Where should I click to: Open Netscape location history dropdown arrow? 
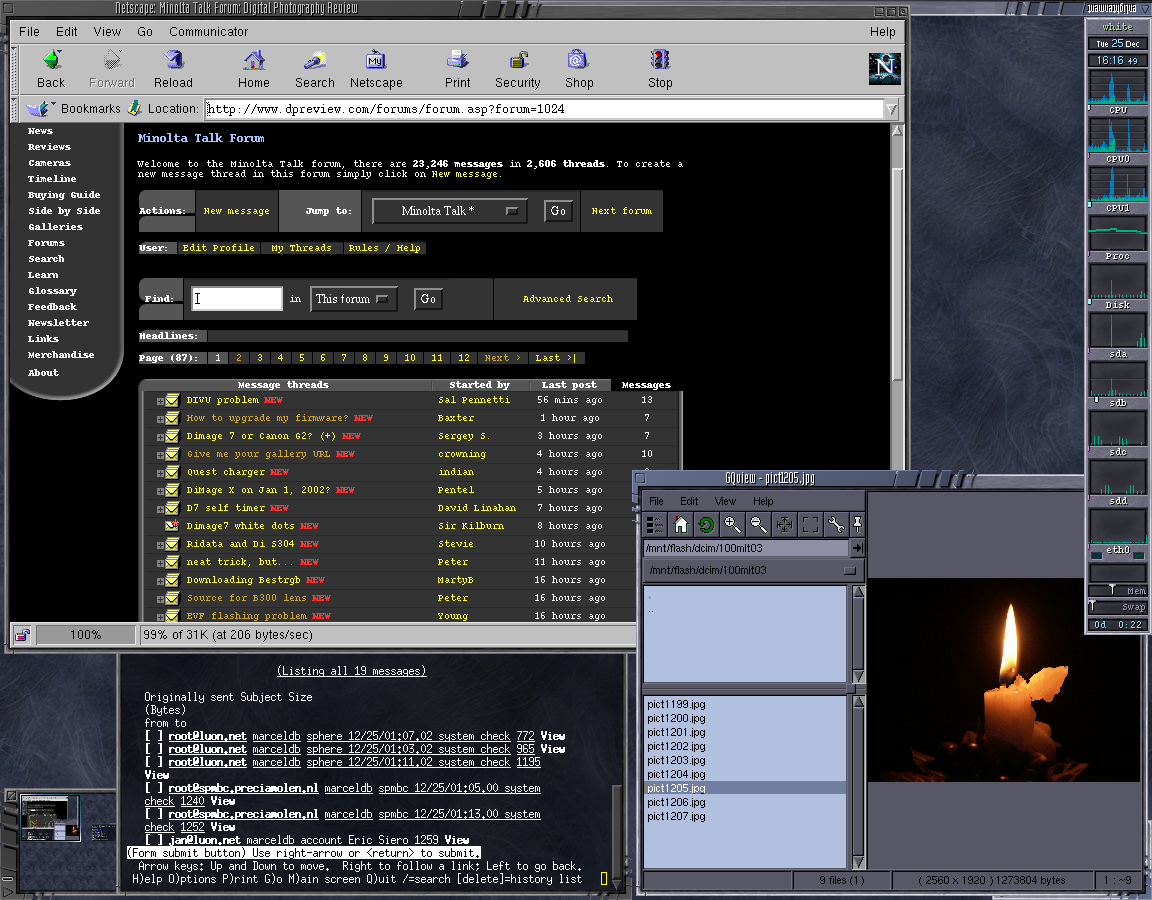pos(890,109)
